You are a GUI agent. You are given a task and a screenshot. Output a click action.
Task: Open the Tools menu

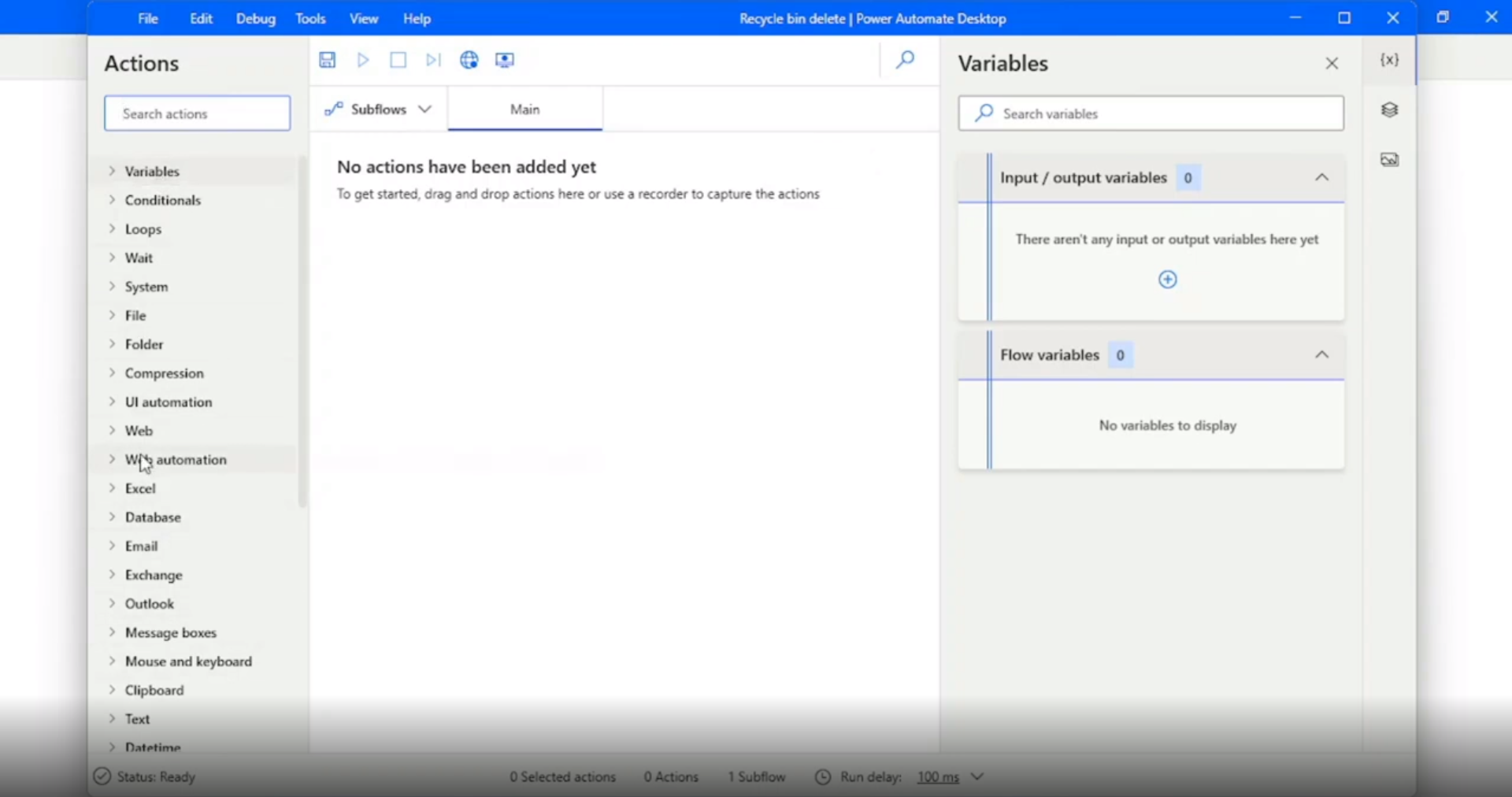point(311,18)
